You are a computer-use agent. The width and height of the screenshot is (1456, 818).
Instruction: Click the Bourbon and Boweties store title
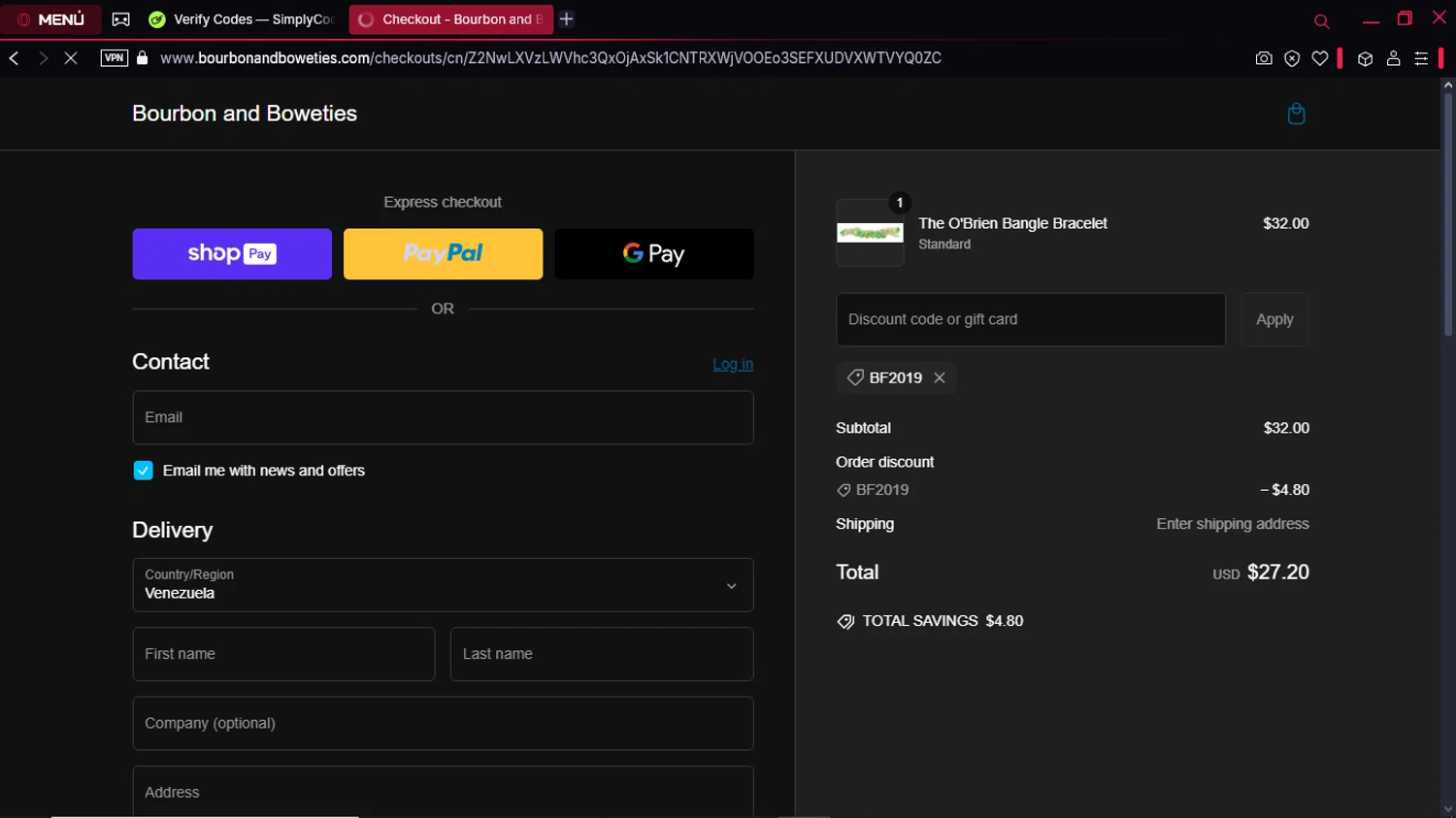(x=245, y=114)
